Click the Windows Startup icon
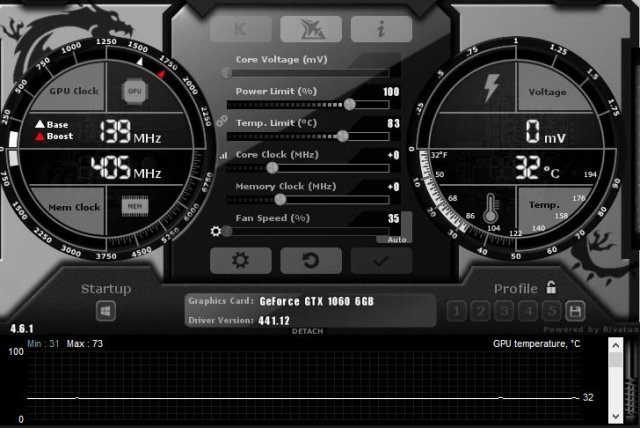 point(106,311)
